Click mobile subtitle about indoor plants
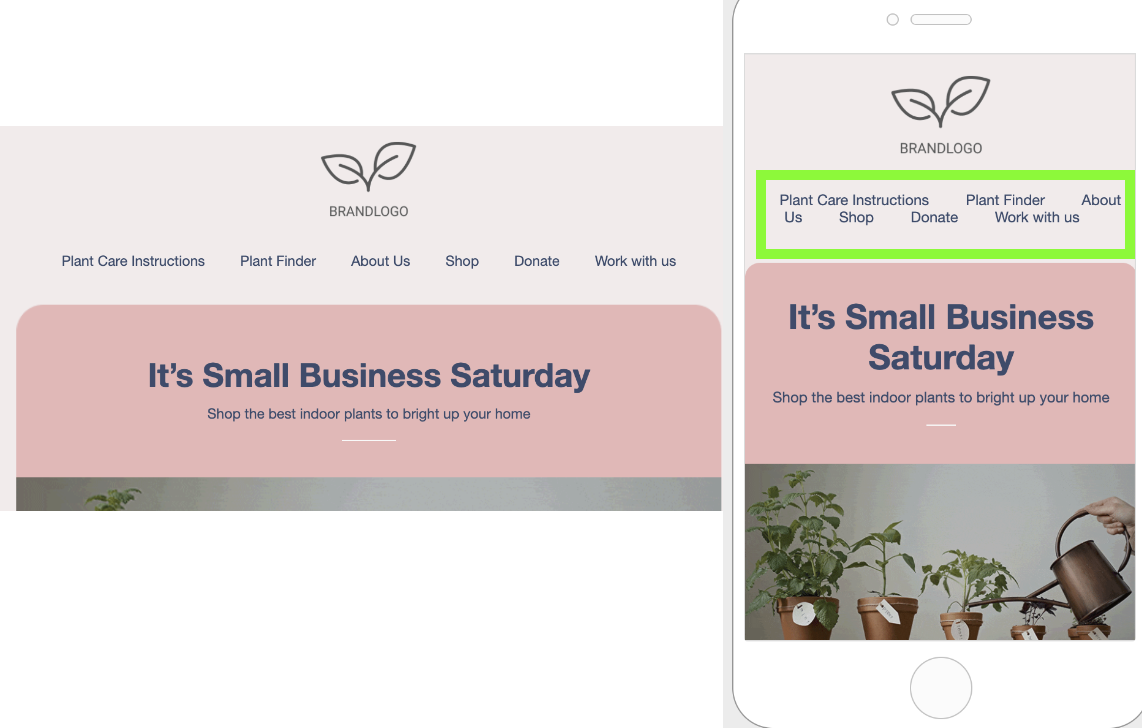 click(941, 398)
